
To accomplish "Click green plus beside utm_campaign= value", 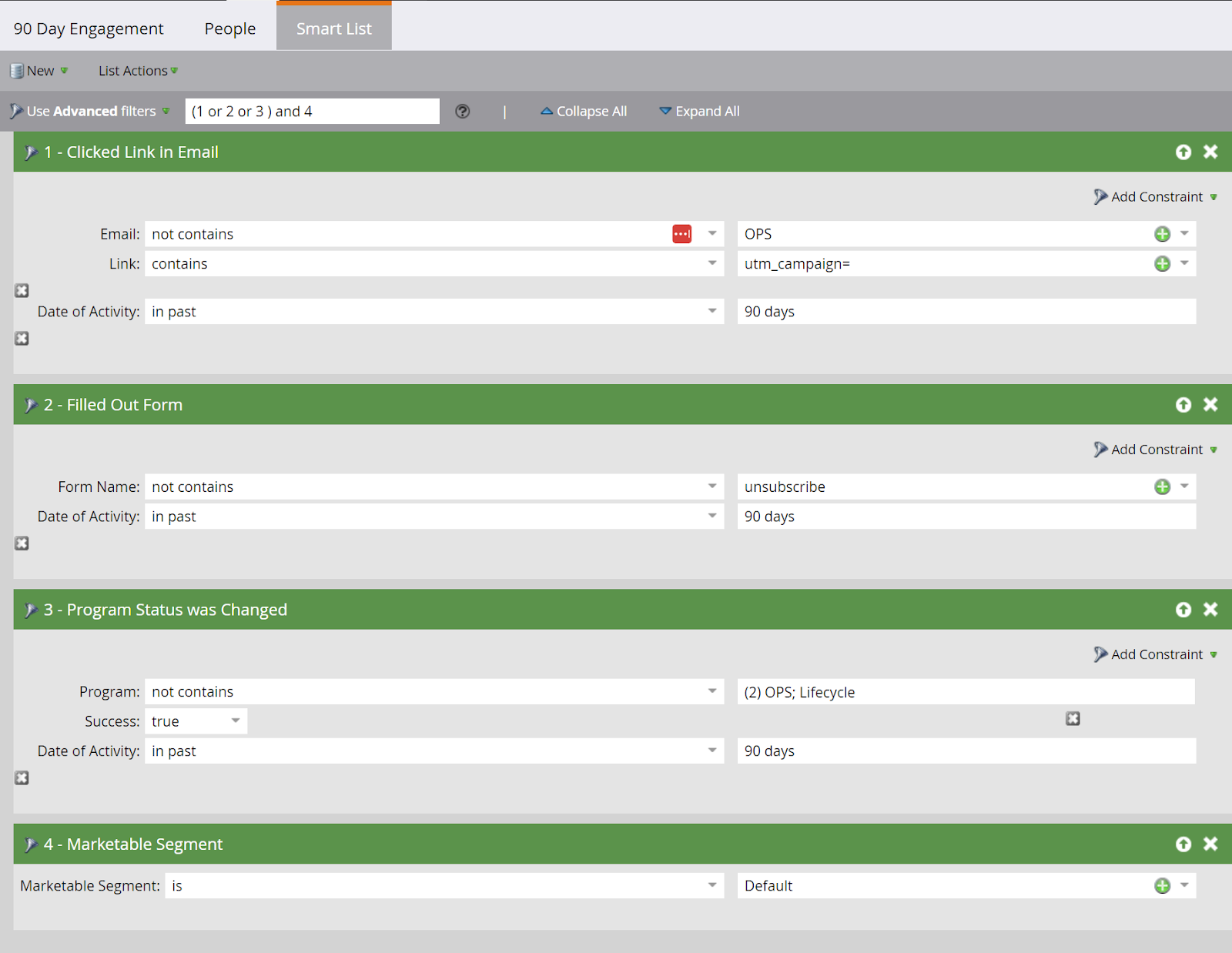I will coord(1163,264).
